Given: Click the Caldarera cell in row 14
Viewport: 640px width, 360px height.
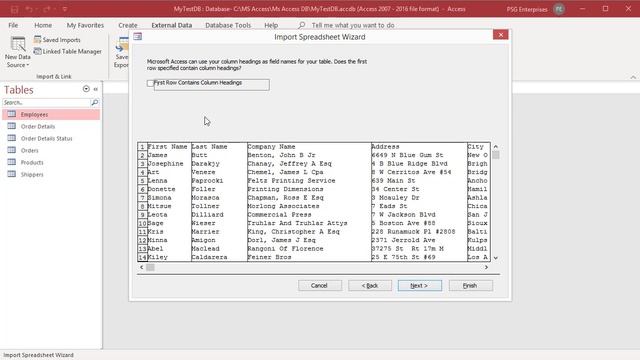Looking at the screenshot, I should click(219, 257).
